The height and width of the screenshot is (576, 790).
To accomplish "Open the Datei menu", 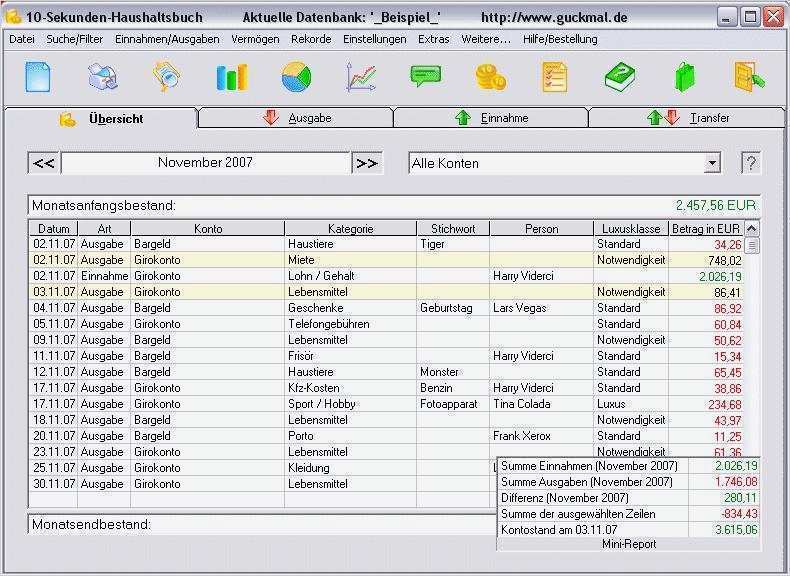I will coord(22,39).
